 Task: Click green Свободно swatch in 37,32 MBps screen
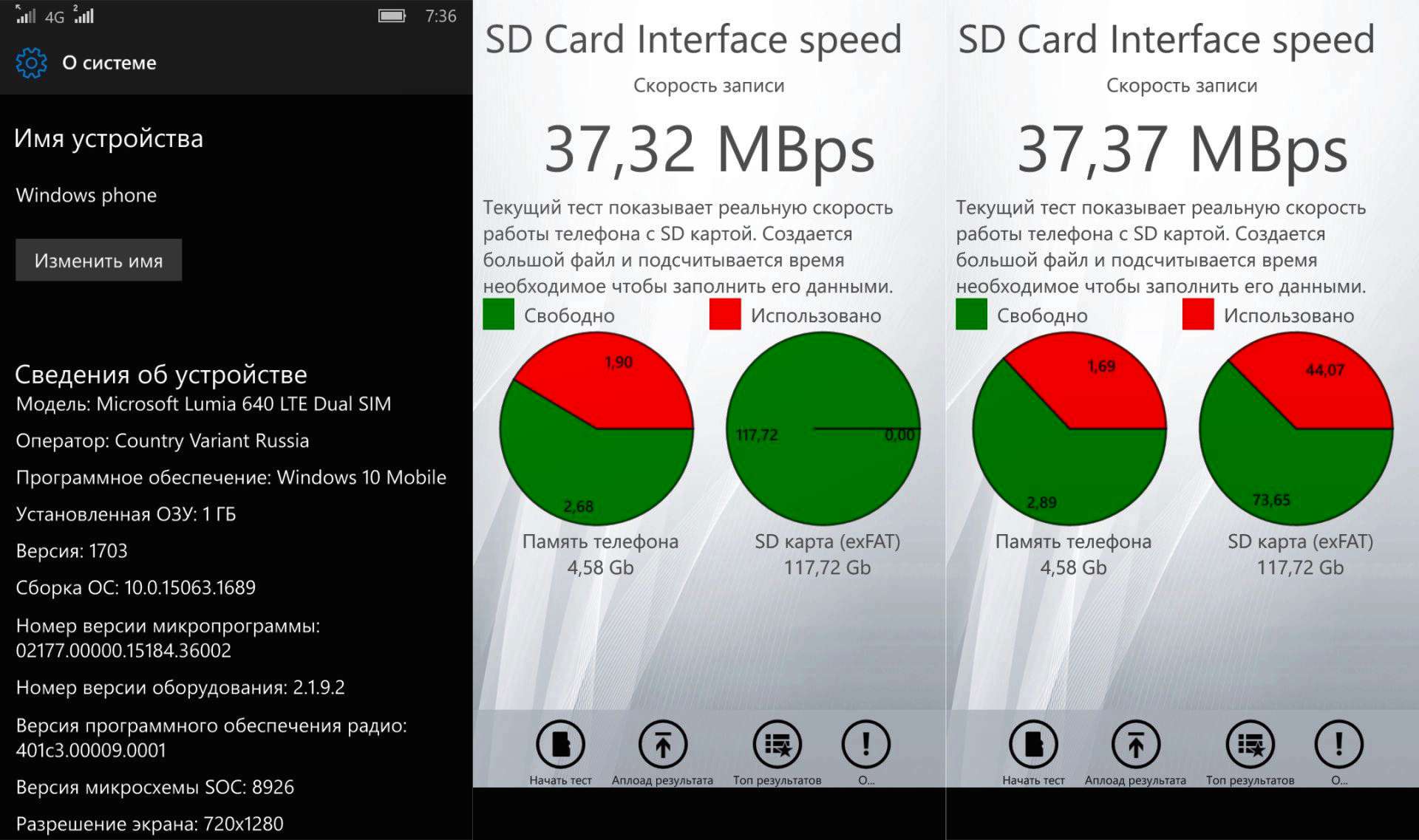(x=498, y=314)
